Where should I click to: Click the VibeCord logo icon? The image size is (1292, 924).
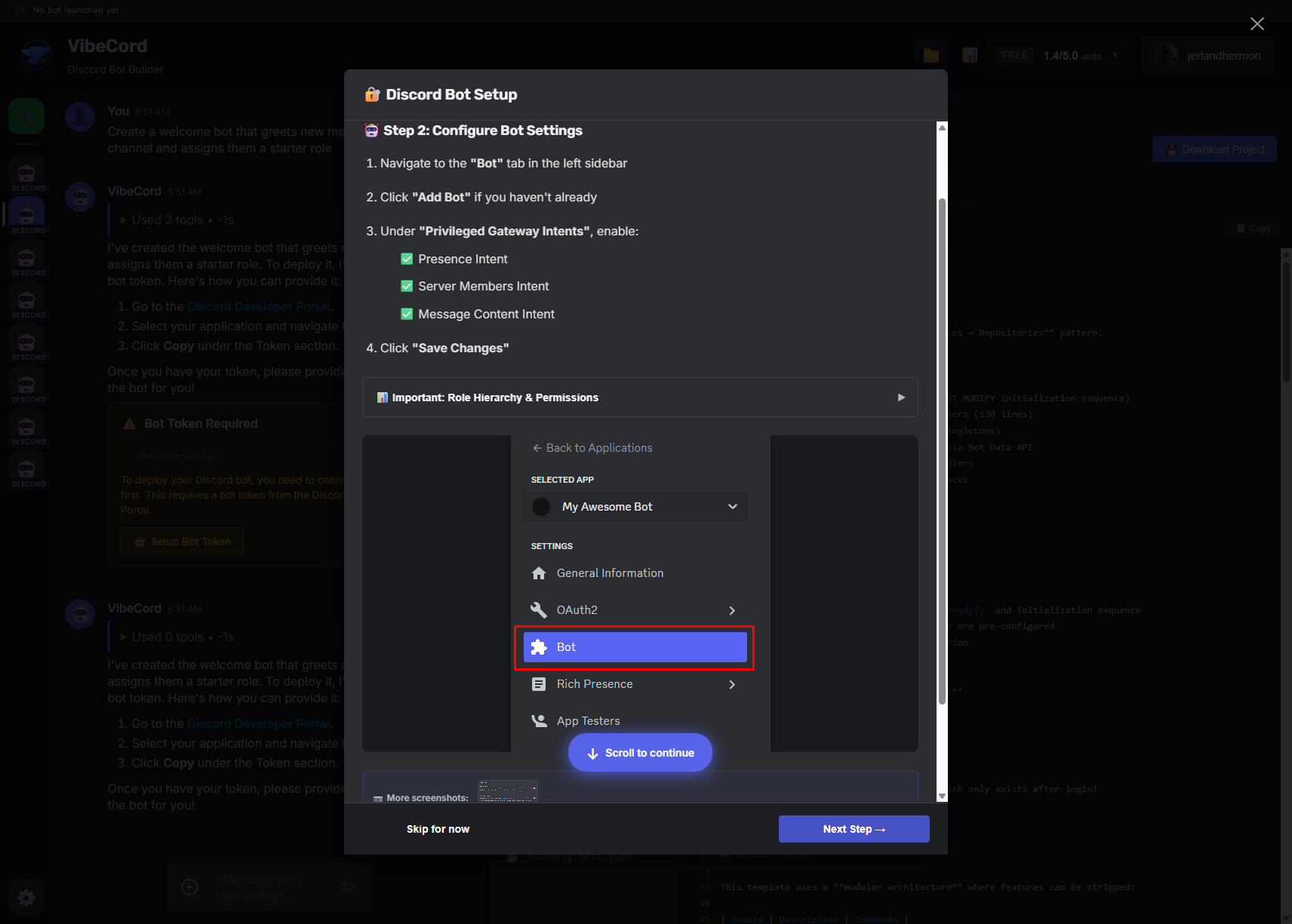click(x=36, y=56)
